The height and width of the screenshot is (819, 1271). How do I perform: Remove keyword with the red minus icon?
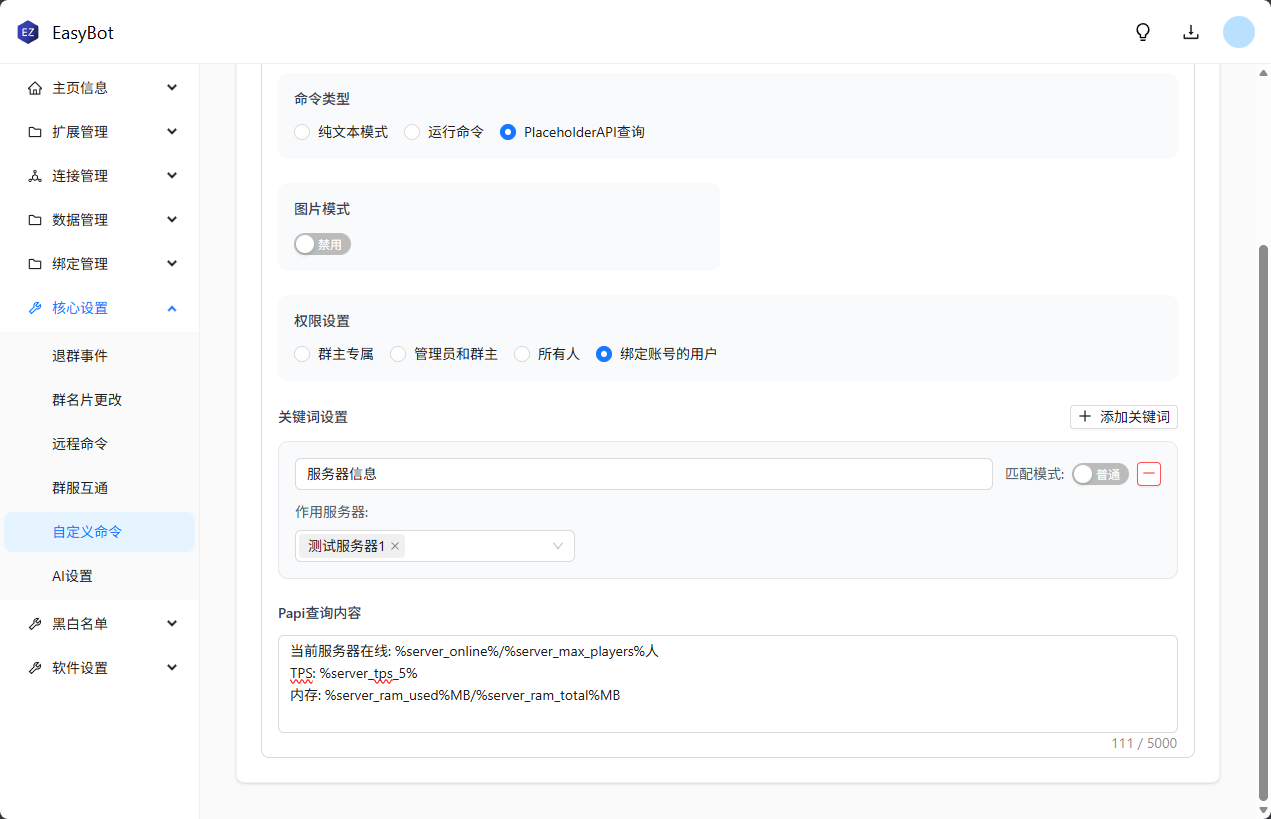1149,474
